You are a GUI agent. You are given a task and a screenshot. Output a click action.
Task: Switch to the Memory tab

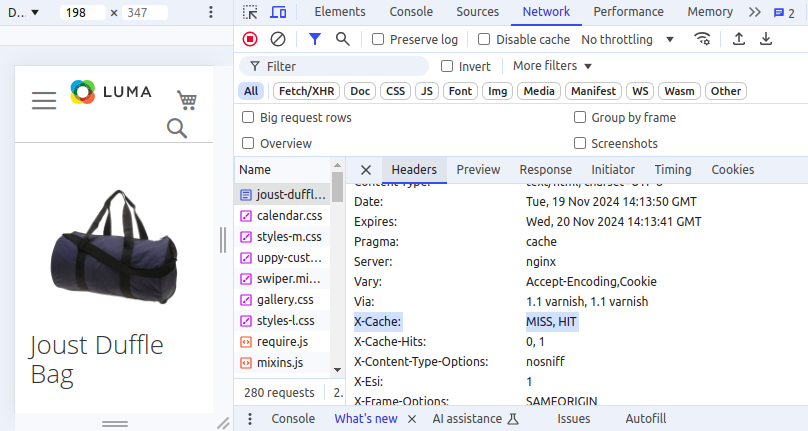(x=710, y=12)
